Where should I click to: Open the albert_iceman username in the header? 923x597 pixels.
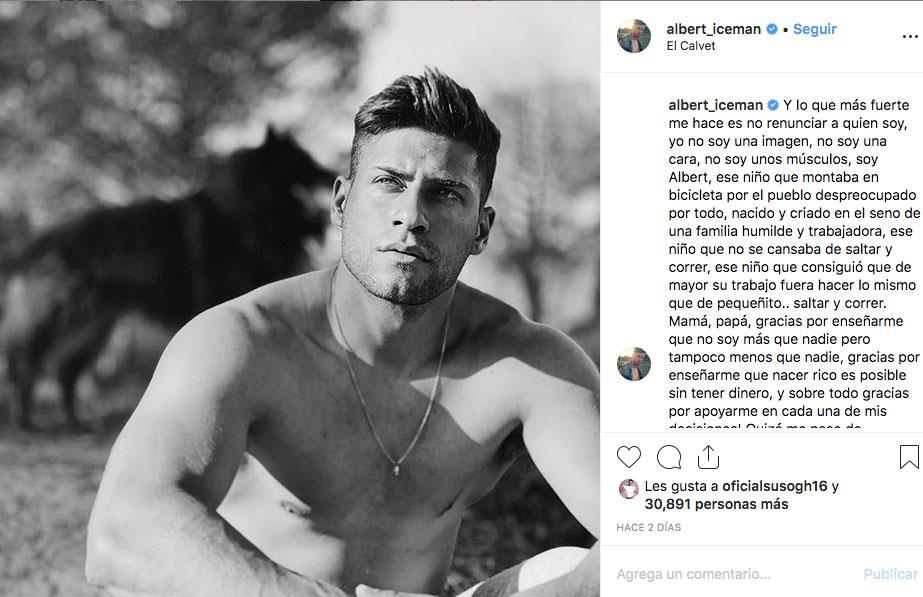pyautogui.click(x=713, y=30)
